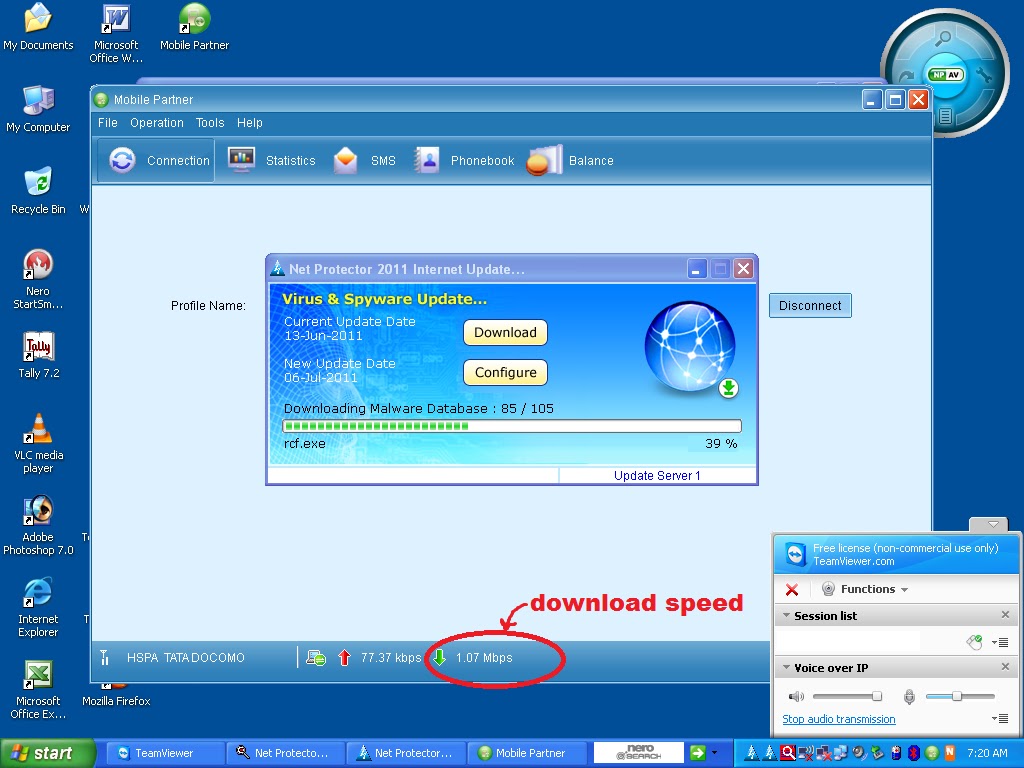Image resolution: width=1024 pixels, height=768 pixels.
Task: Select the My Computer desktop icon
Action: point(38,109)
